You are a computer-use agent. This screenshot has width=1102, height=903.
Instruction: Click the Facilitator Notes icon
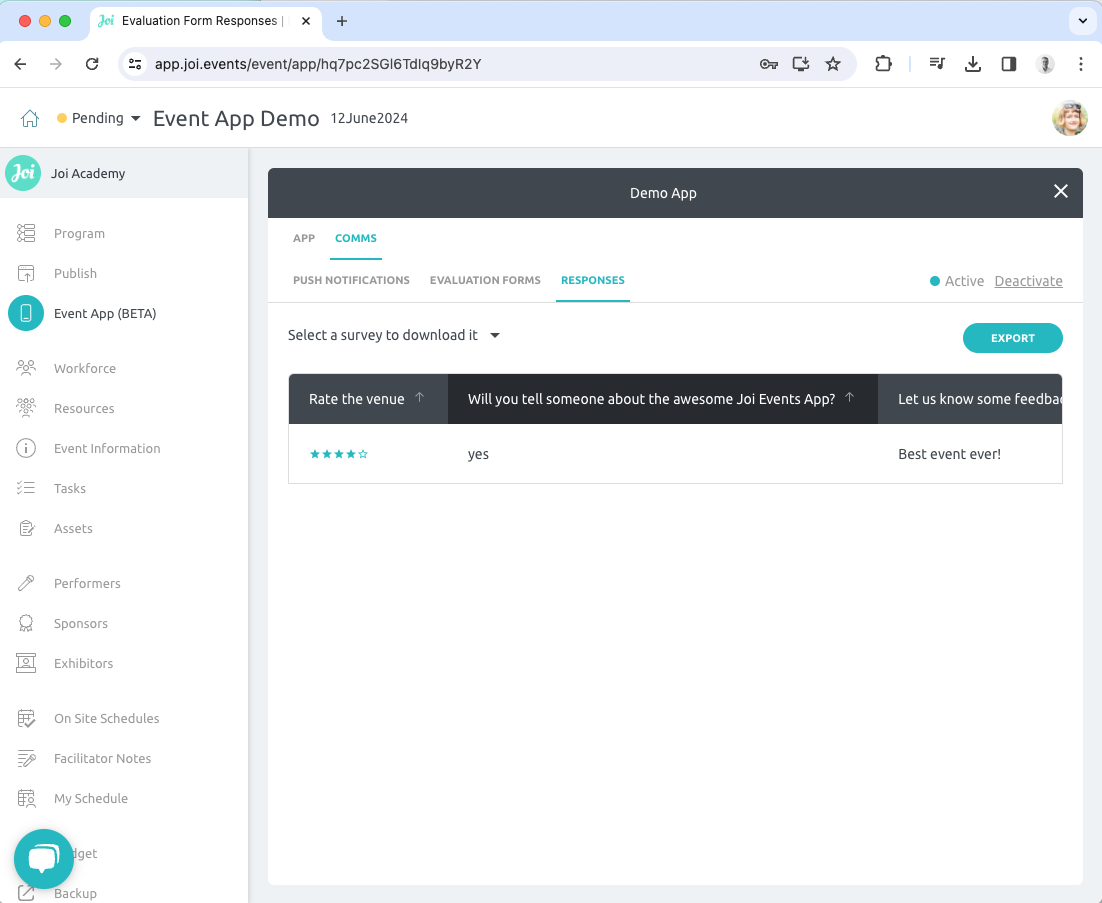click(x=26, y=758)
